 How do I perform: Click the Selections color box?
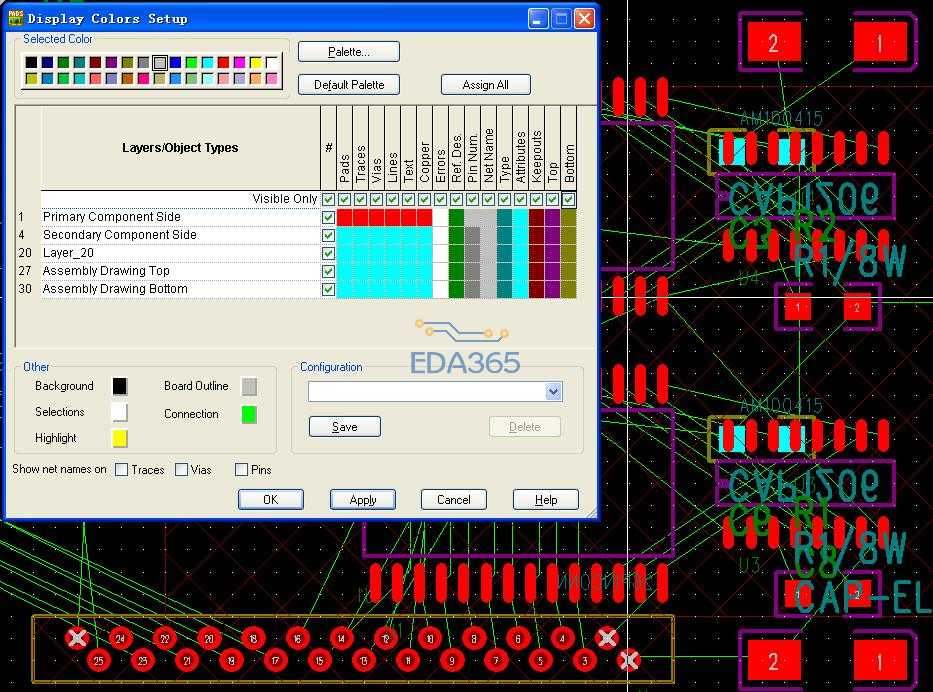coord(120,412)
